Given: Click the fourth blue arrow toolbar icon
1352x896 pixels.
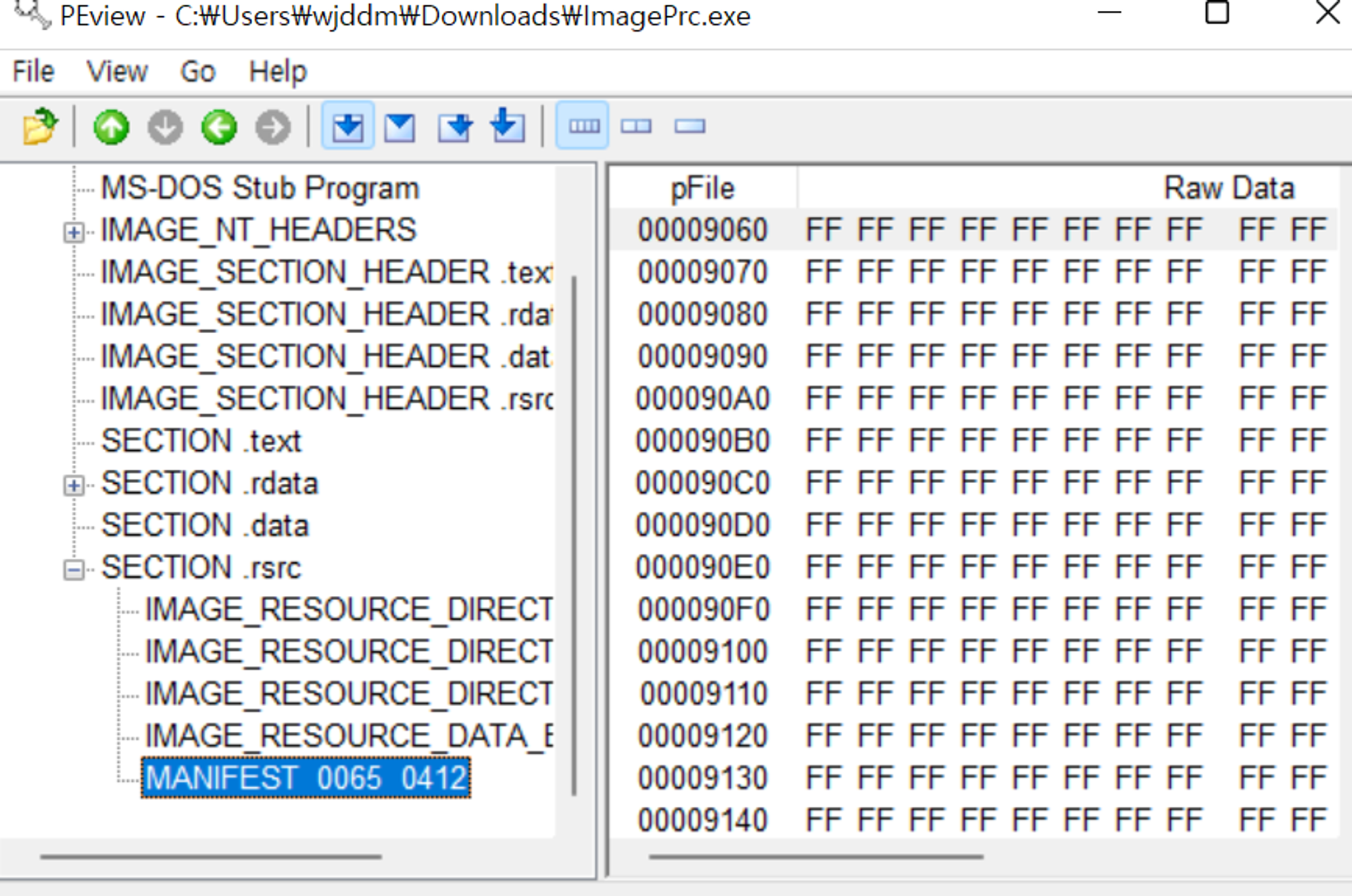Looking at the screenshot, I should coord(508,126).
